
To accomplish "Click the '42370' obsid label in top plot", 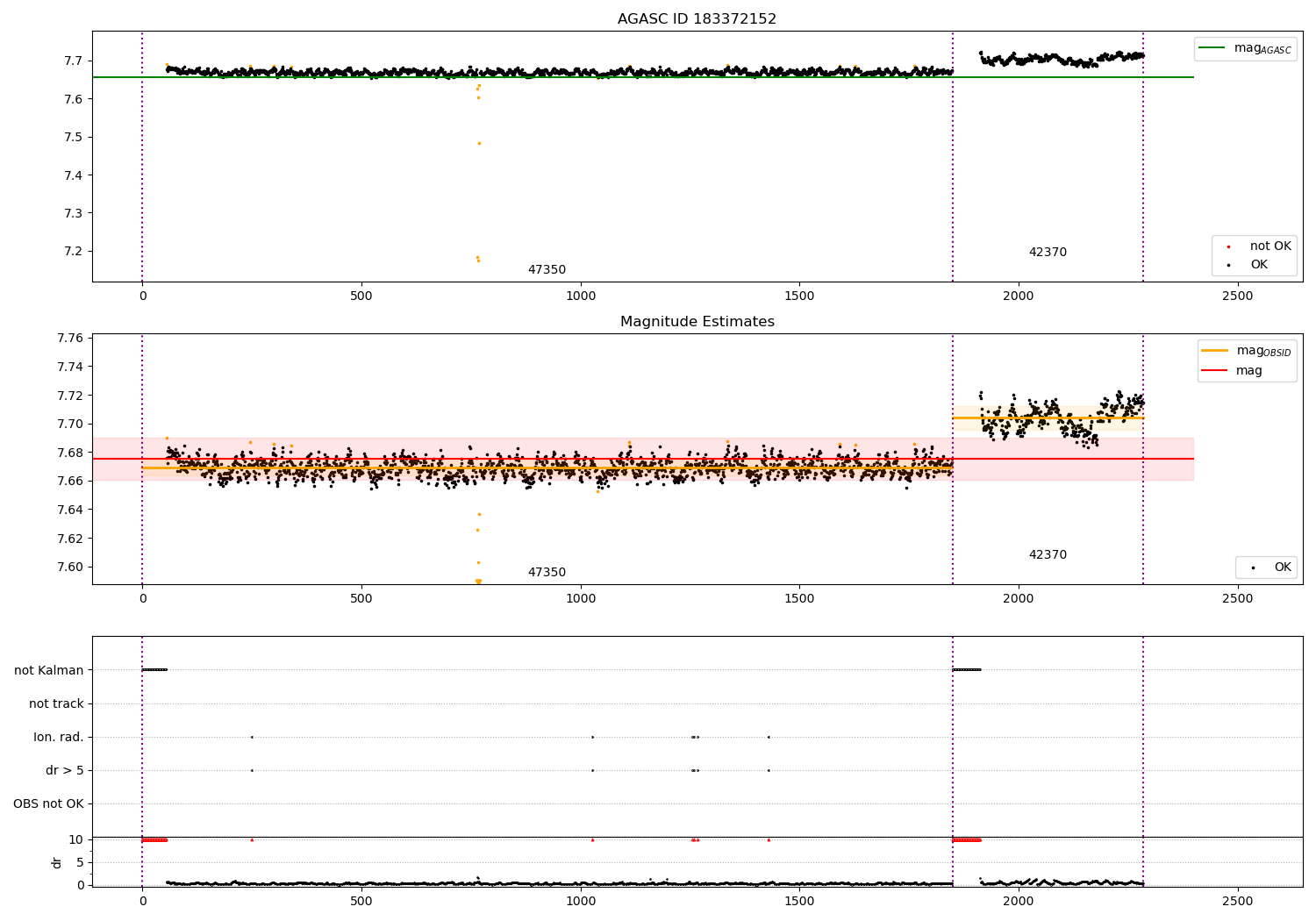I will click(x=1048, y=253).
